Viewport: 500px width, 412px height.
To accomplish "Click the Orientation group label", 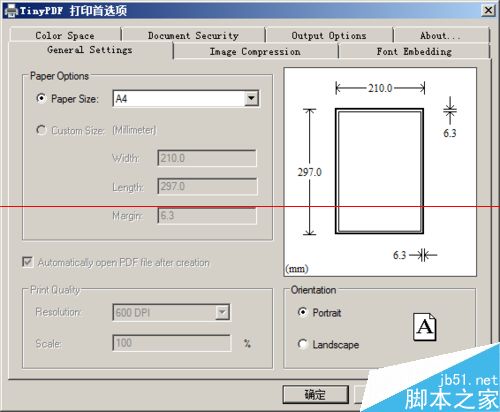I will click(x=313, y=290).
